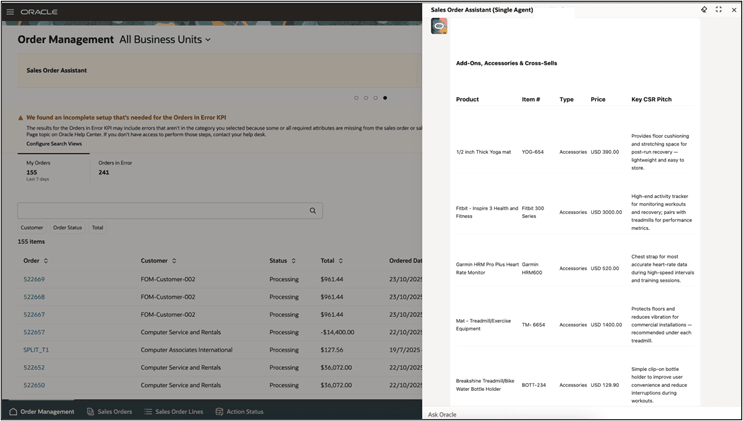Click the '155 items' count text
This screenshot has width=743, height=421.
31,242
